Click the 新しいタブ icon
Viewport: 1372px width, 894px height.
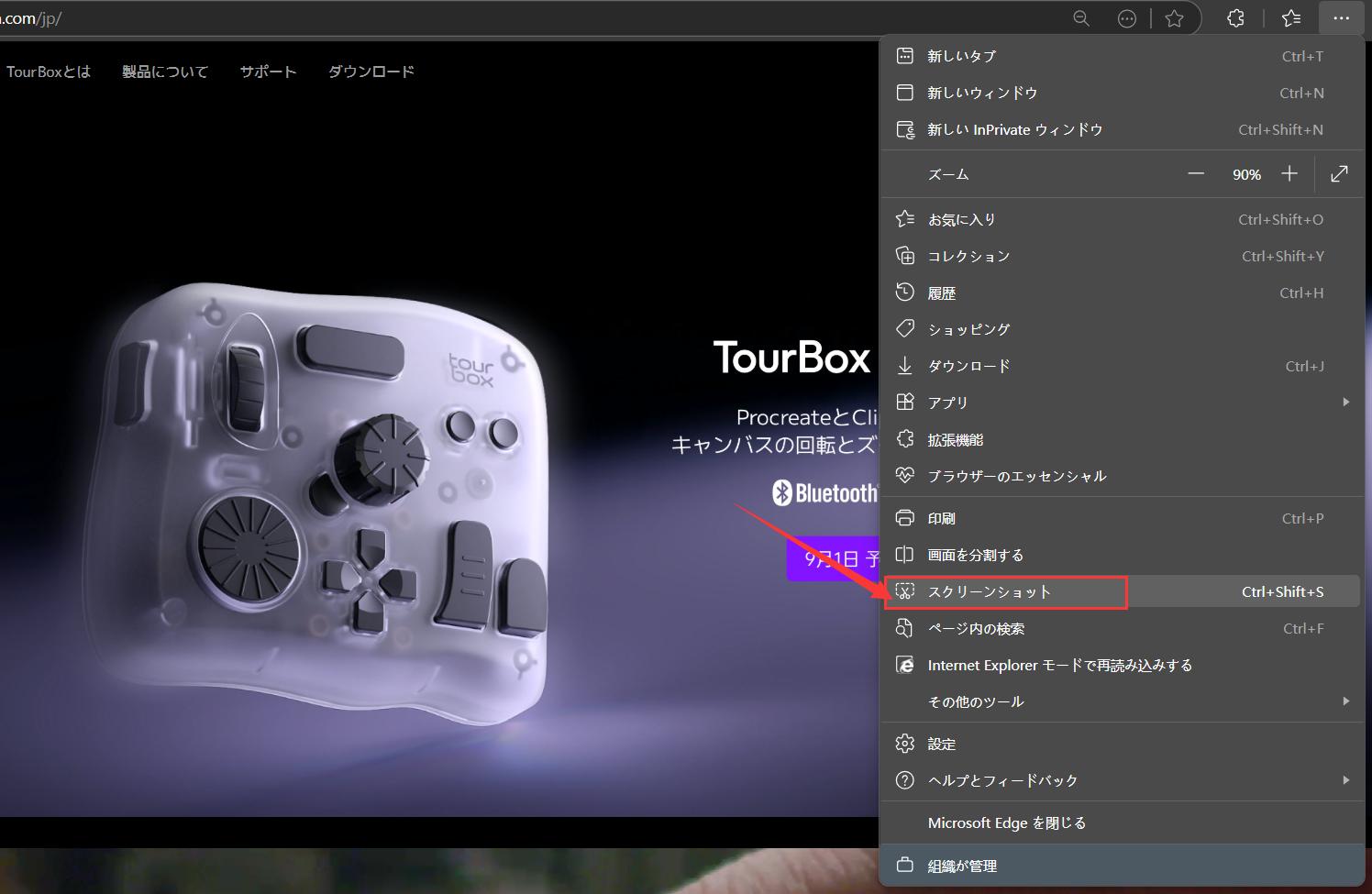click(904, 56)
